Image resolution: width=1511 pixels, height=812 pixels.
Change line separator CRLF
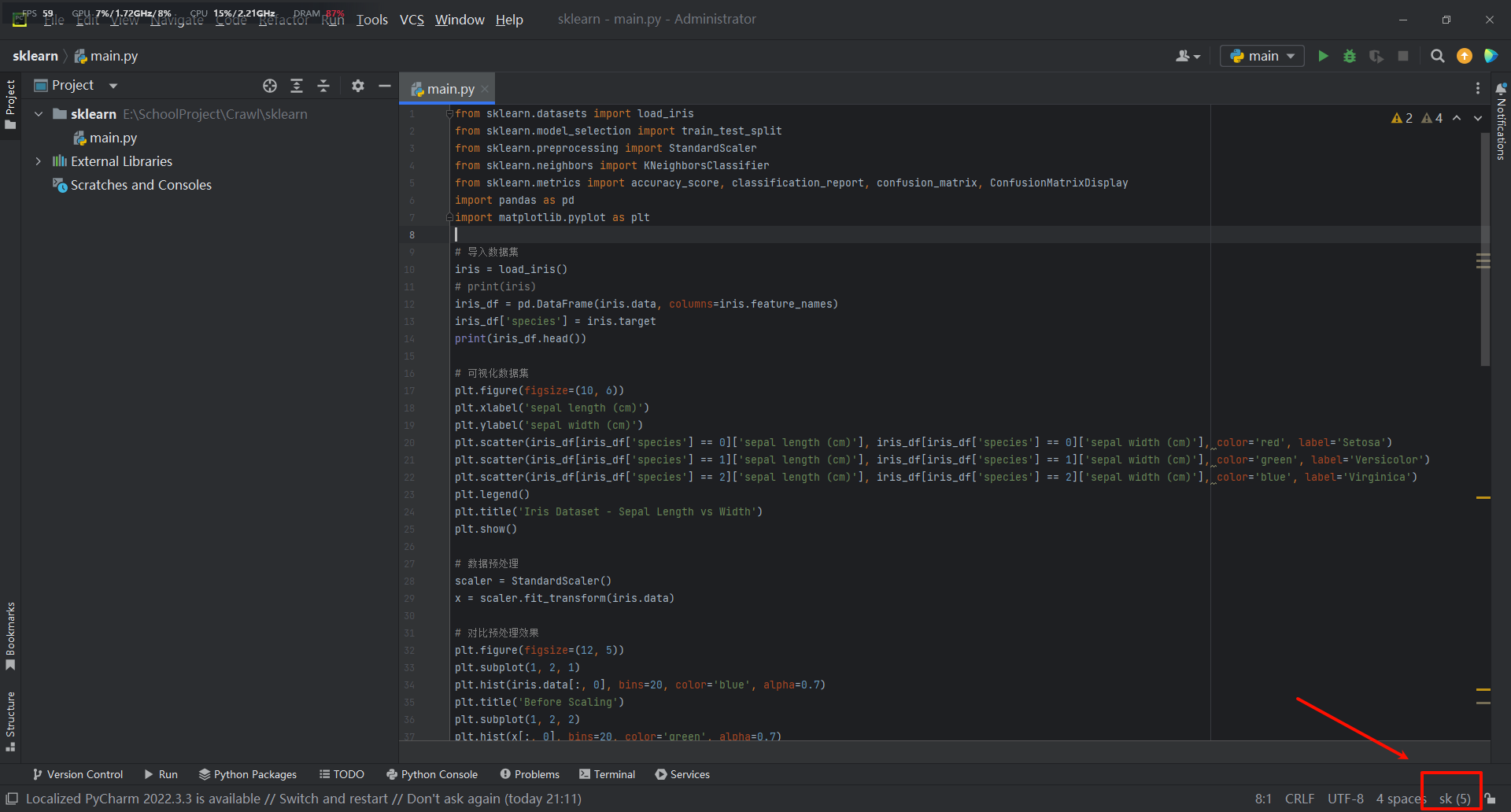1299,799
